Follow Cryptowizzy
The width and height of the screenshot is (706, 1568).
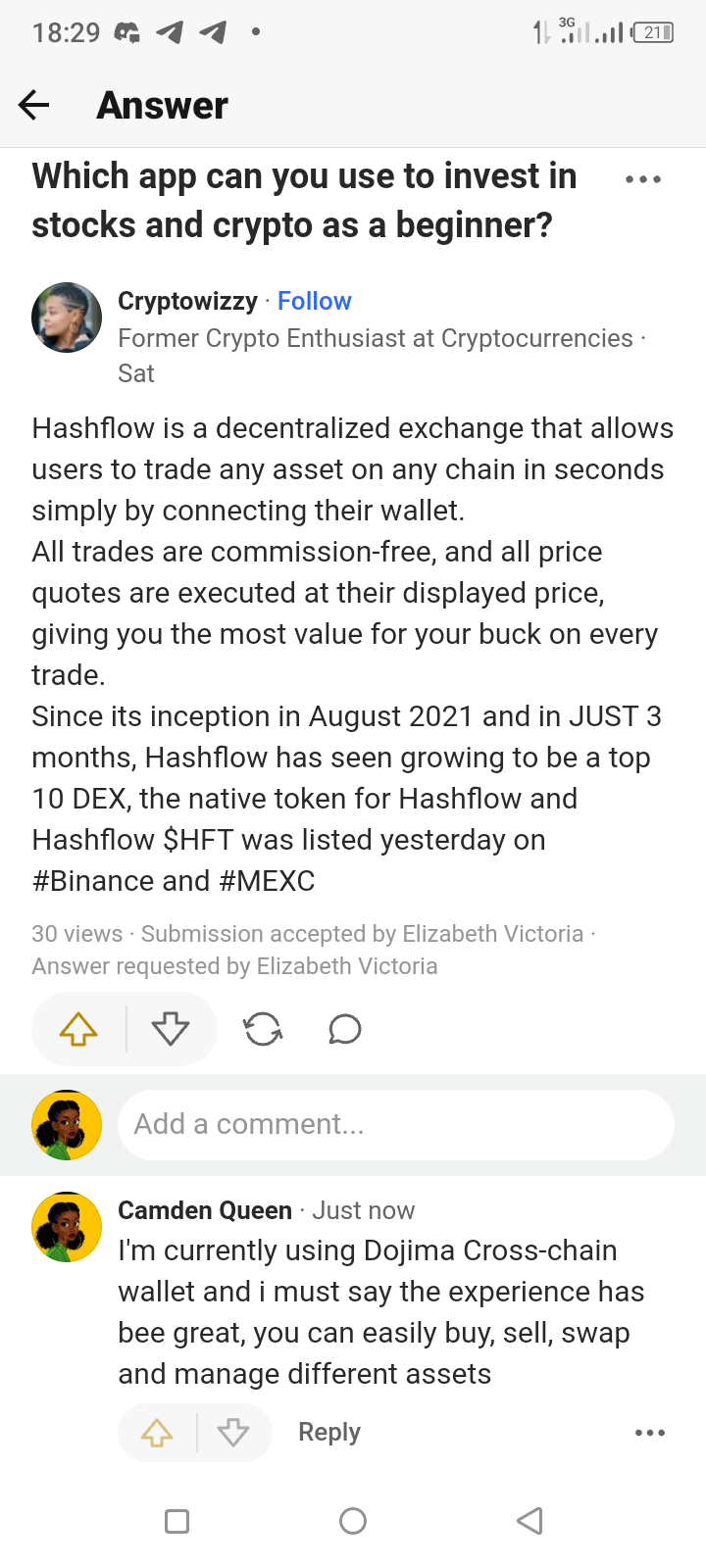coord(314,301)
